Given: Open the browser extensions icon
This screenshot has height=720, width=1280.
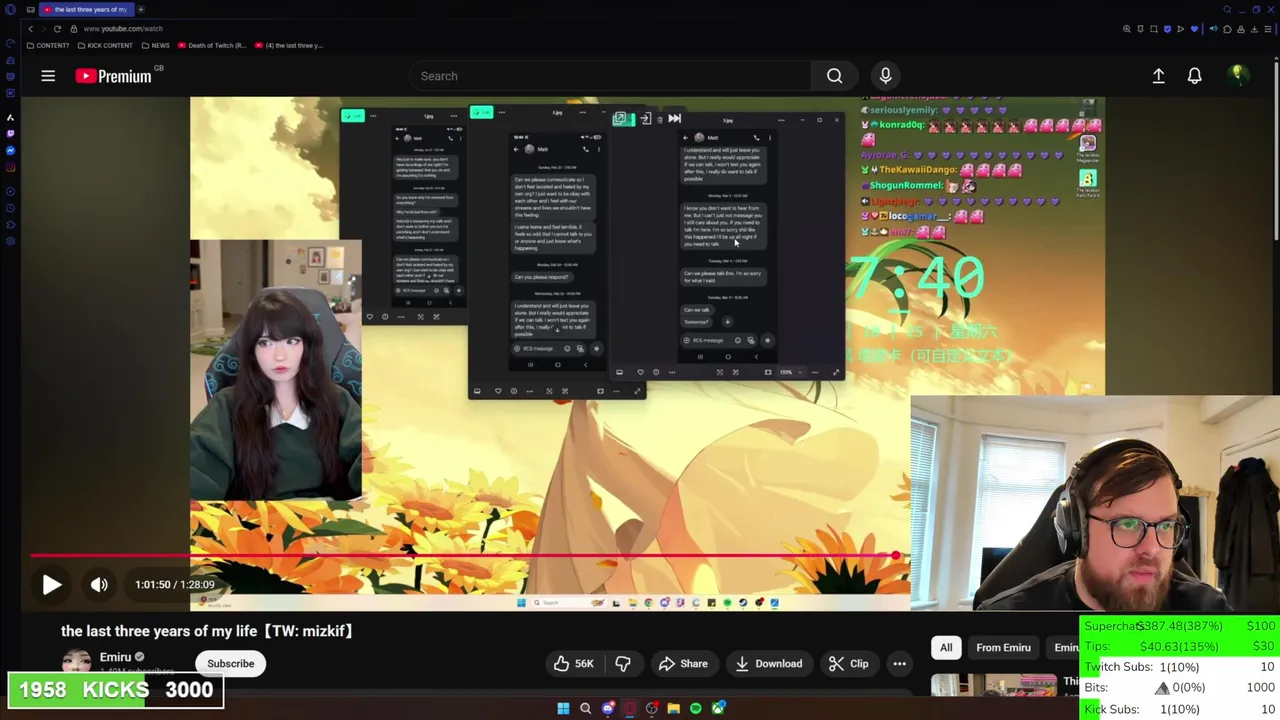Looking at the screenshot, I should (1227, 29).
